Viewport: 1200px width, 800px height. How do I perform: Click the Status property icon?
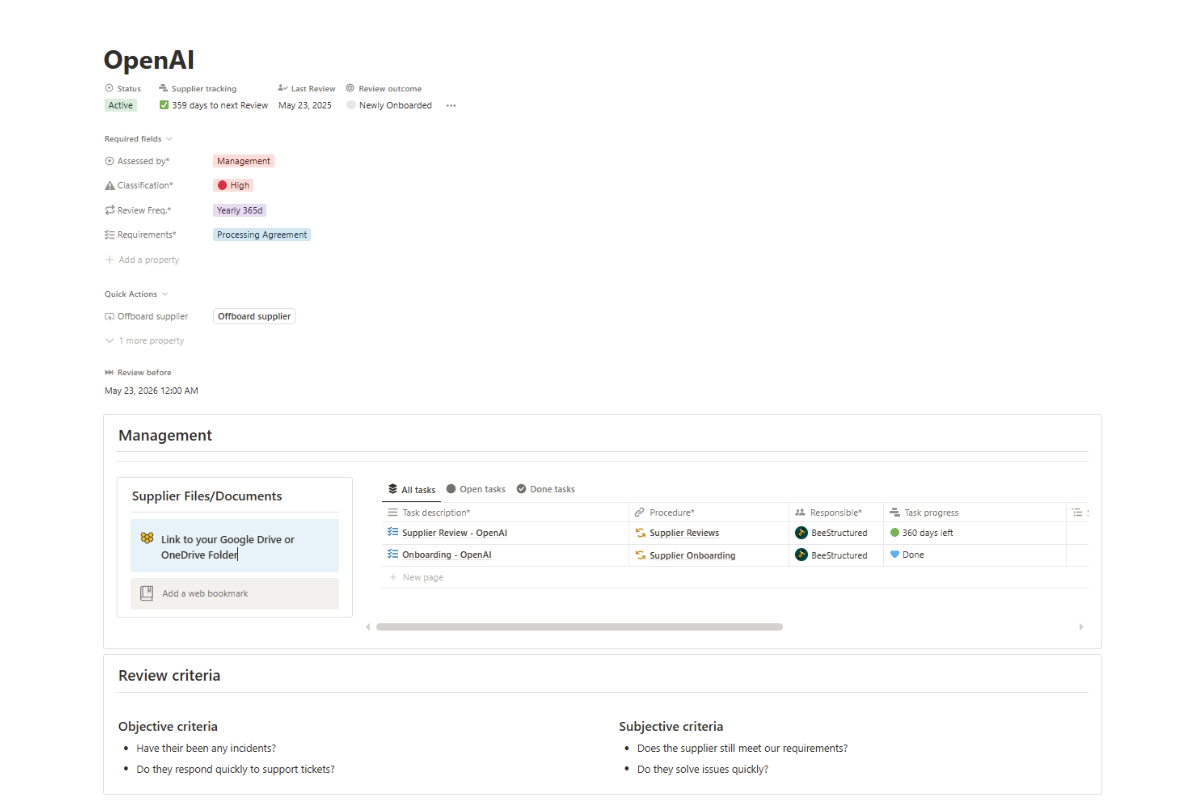[109, 89]
